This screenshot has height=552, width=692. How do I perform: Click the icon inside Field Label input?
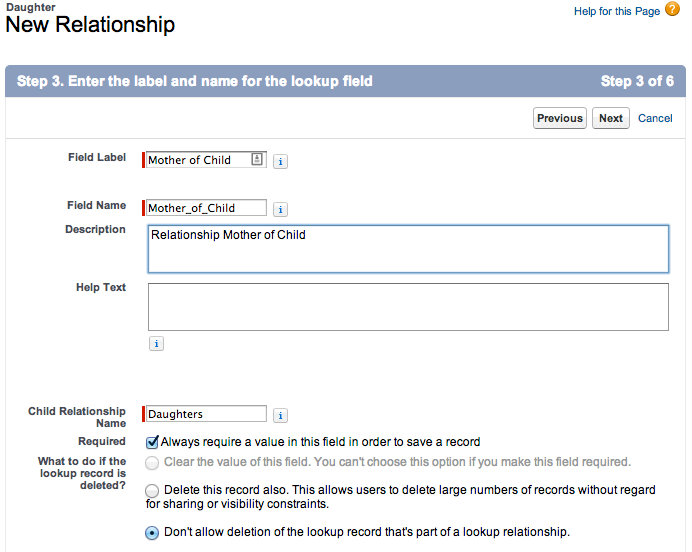[x=257, y=159]
